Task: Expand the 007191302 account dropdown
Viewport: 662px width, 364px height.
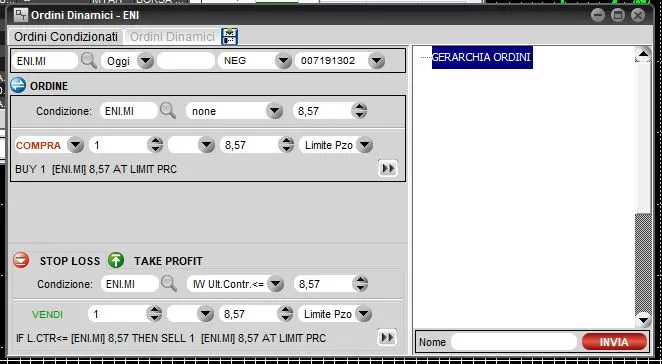Action: (x=376, y=61)
